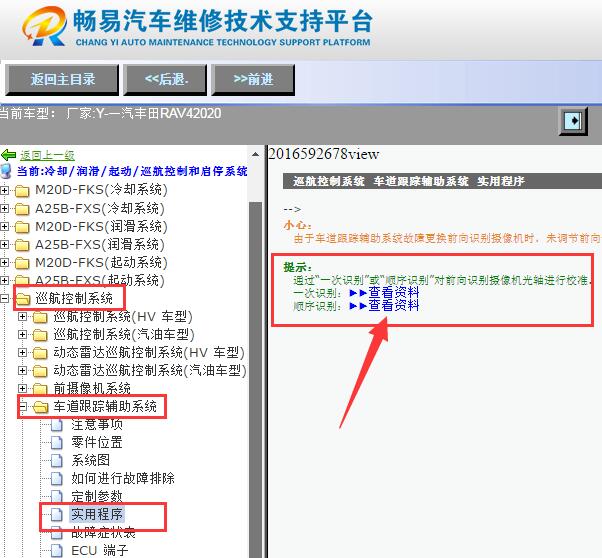Click the 返回主目录 button
This screenshot has height=558, width=602.
[62, 79]
